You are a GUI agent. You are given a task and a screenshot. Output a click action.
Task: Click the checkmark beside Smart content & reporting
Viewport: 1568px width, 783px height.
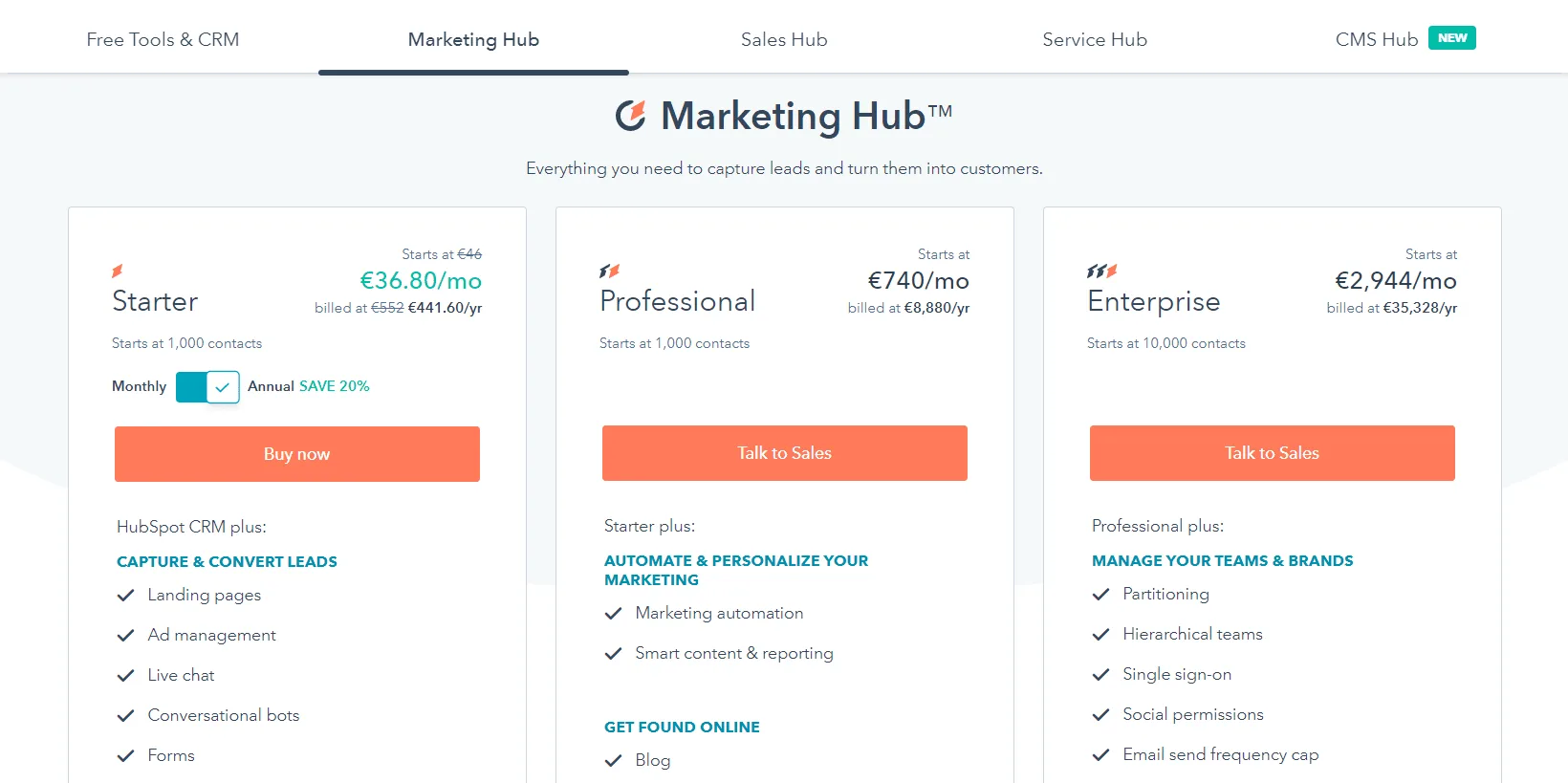[x=613, y=653]
